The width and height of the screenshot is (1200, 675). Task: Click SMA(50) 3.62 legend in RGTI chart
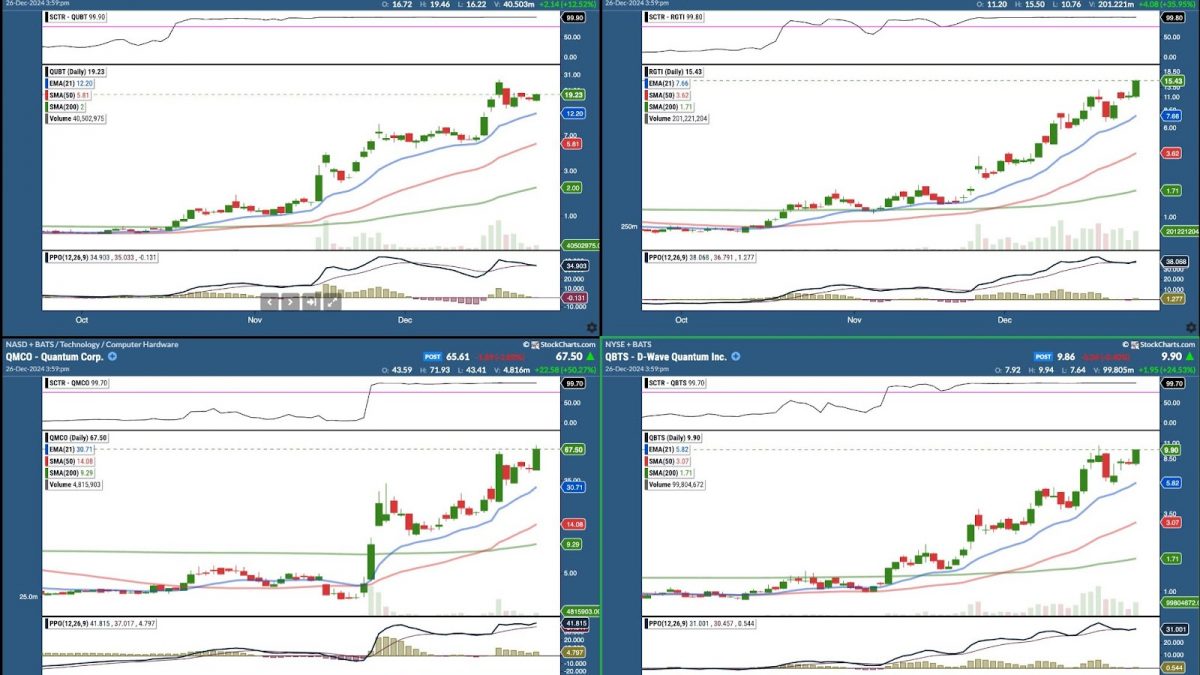[670, 95]
